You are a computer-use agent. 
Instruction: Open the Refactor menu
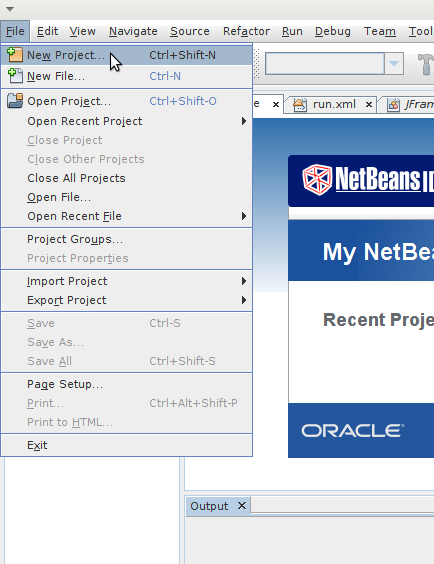246,31
